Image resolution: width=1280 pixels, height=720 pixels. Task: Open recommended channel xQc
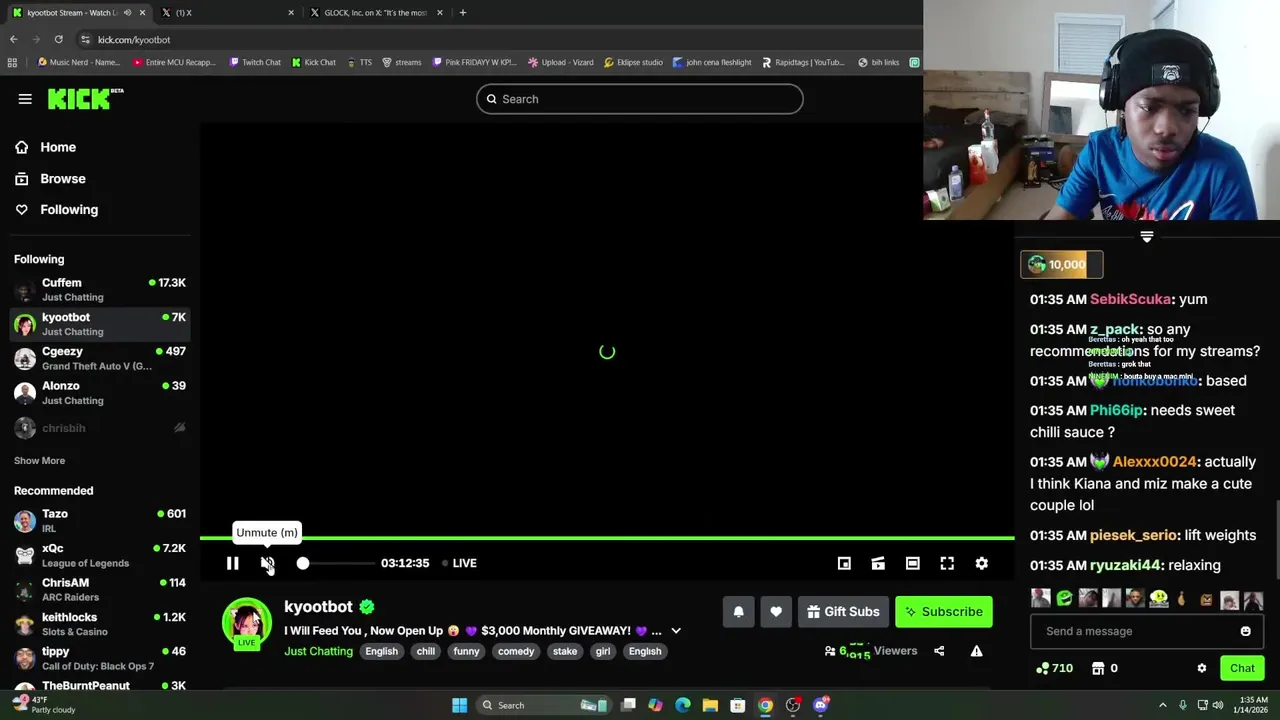(100, 555)
